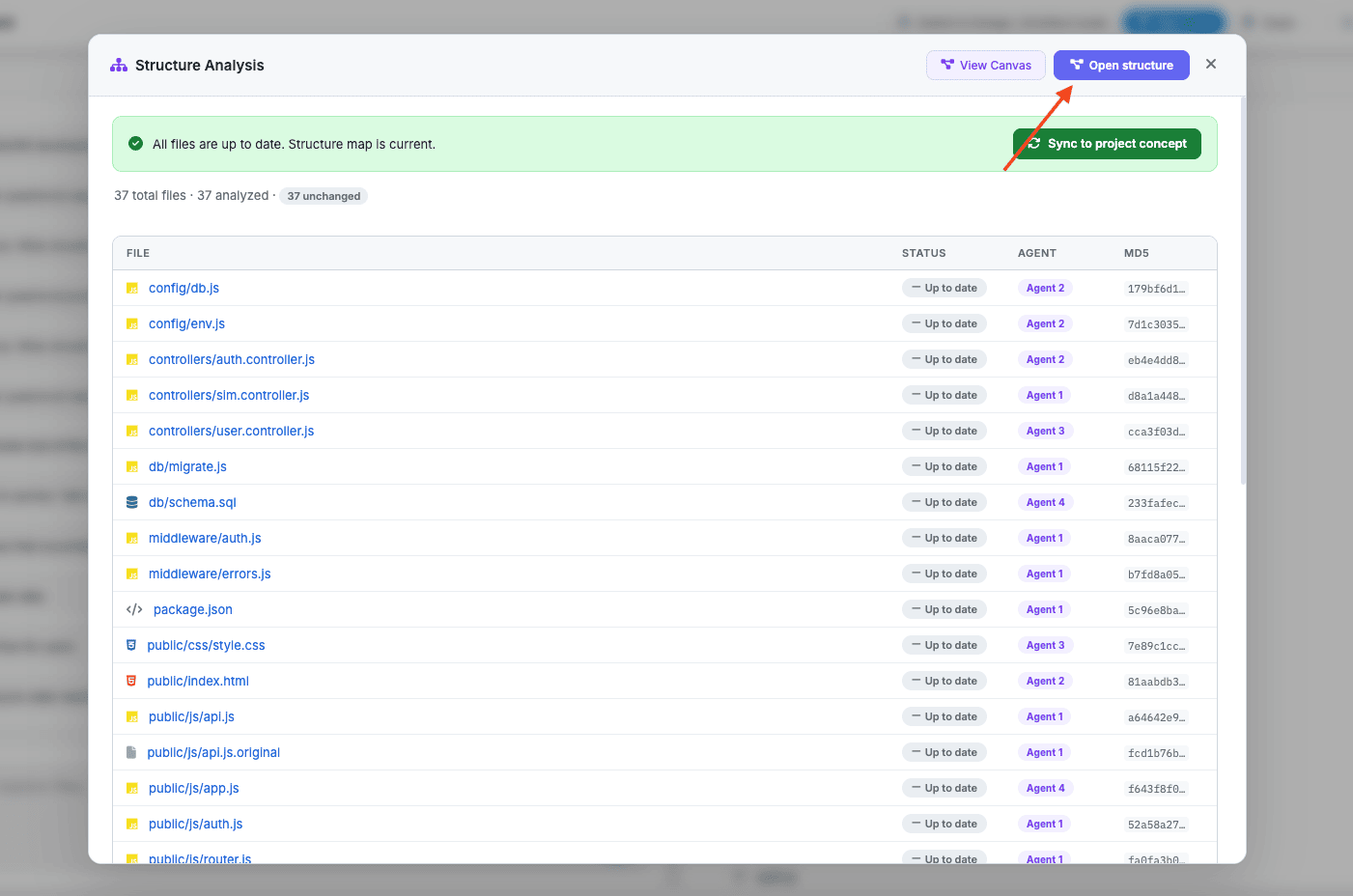This screenshot has height=896, width=1353.
Task: Open the controllers/user.controller.js file link
Action: pos(232,432)
